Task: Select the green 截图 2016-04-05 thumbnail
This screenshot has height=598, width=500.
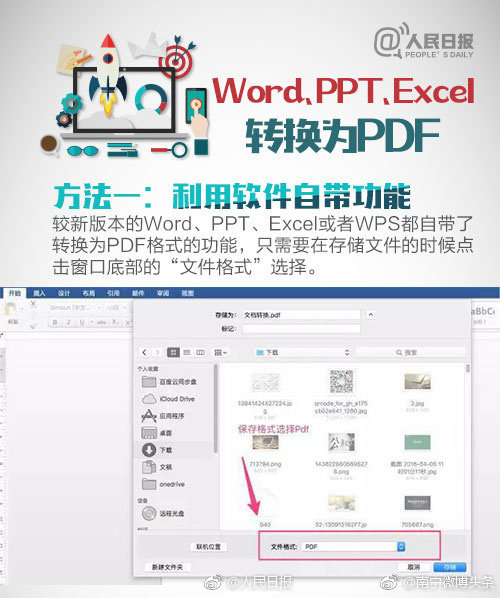Action: pos(418,442)
